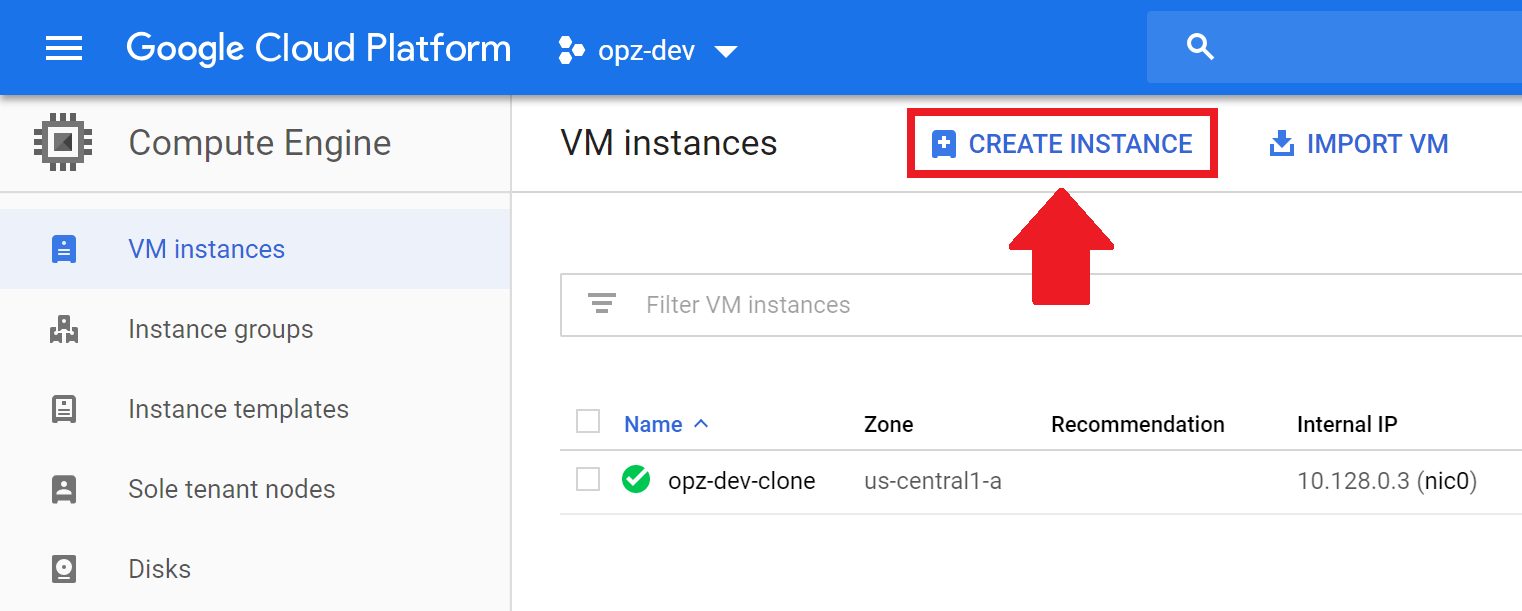Toggle the select-all checkbox in header
The width and height of the screenshot is (1522, 611).
point(588,421)
